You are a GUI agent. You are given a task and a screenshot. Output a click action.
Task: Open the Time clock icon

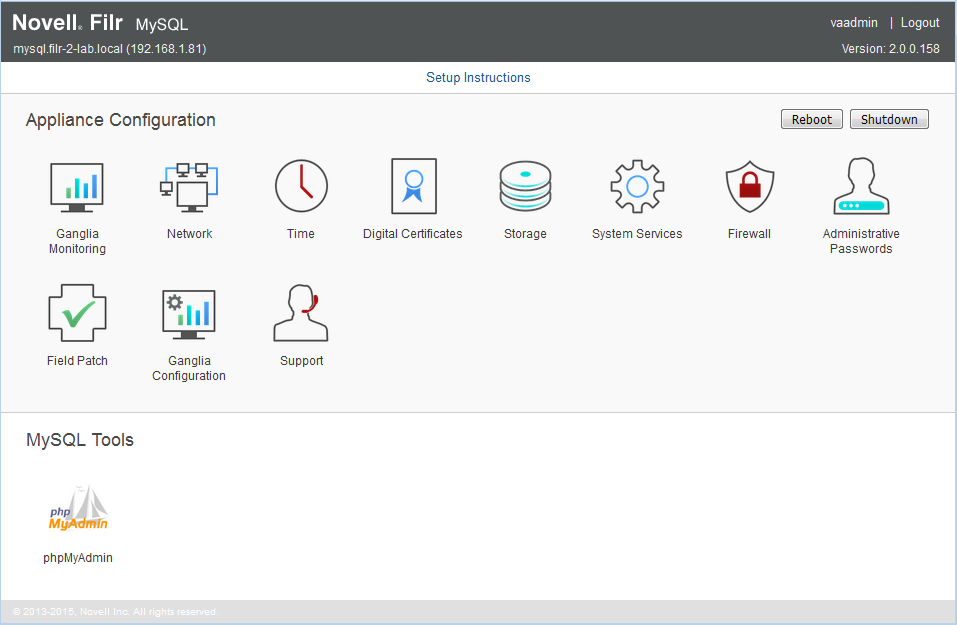click(301, 186)
